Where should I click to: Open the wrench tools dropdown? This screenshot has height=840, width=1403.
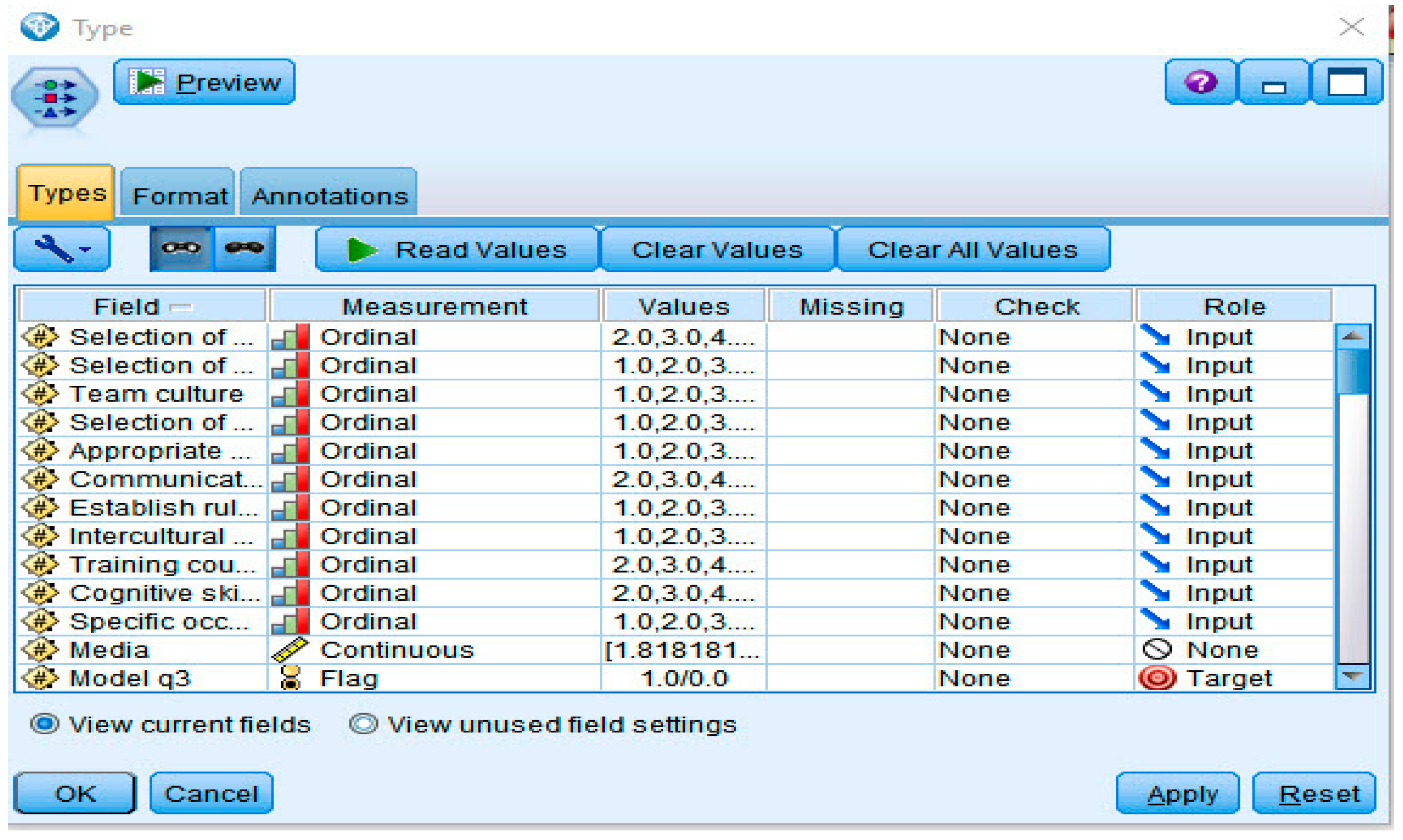pyautogui.click(x=62, y=249)
